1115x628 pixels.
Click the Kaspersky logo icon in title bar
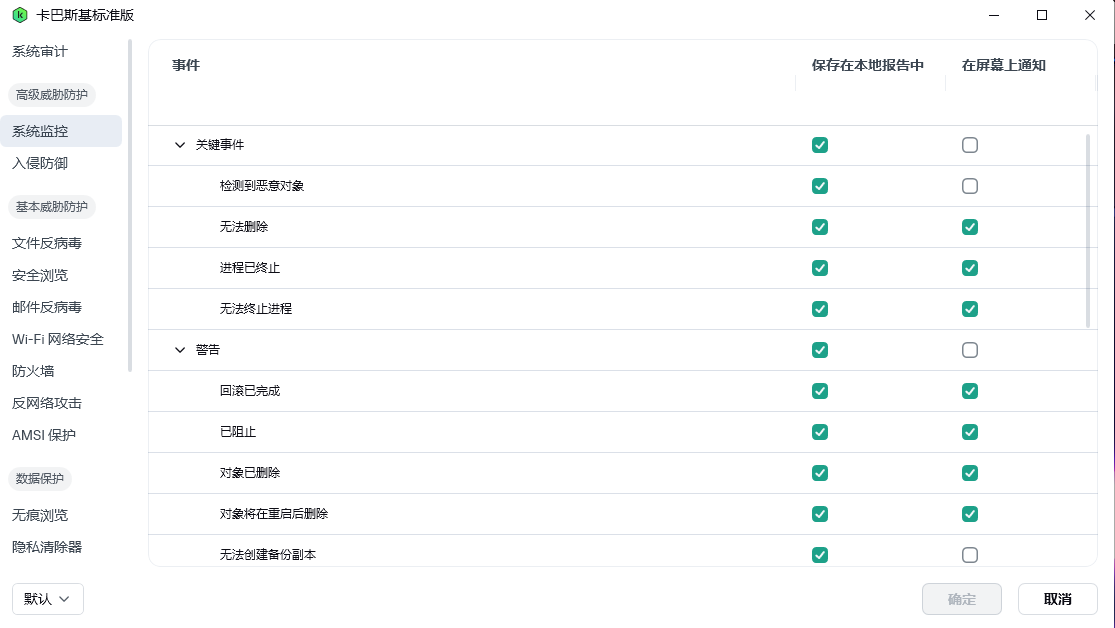tap(20, 15)
